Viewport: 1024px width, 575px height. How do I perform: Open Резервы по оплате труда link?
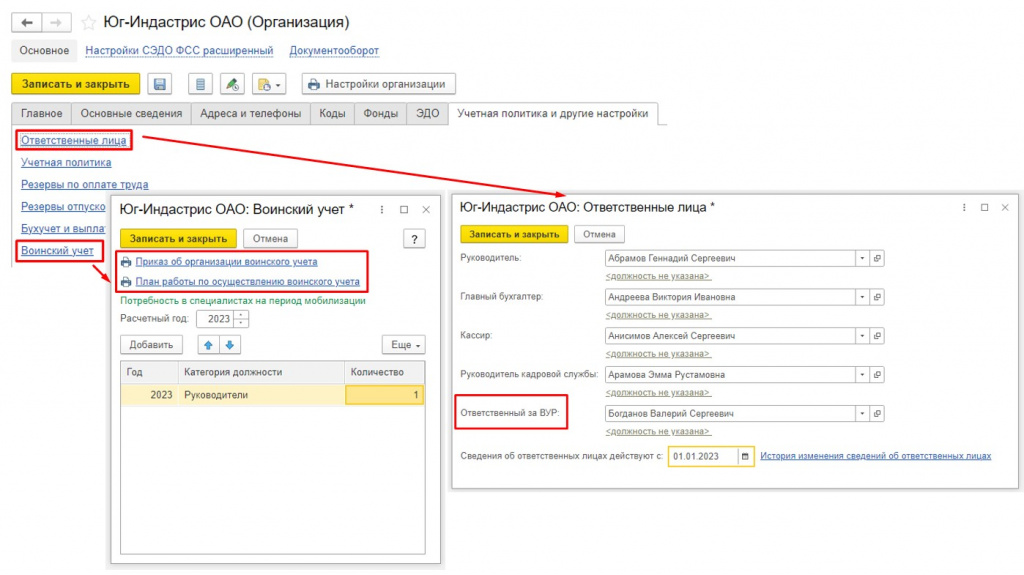pyautogui.click(x=84, y=184)
